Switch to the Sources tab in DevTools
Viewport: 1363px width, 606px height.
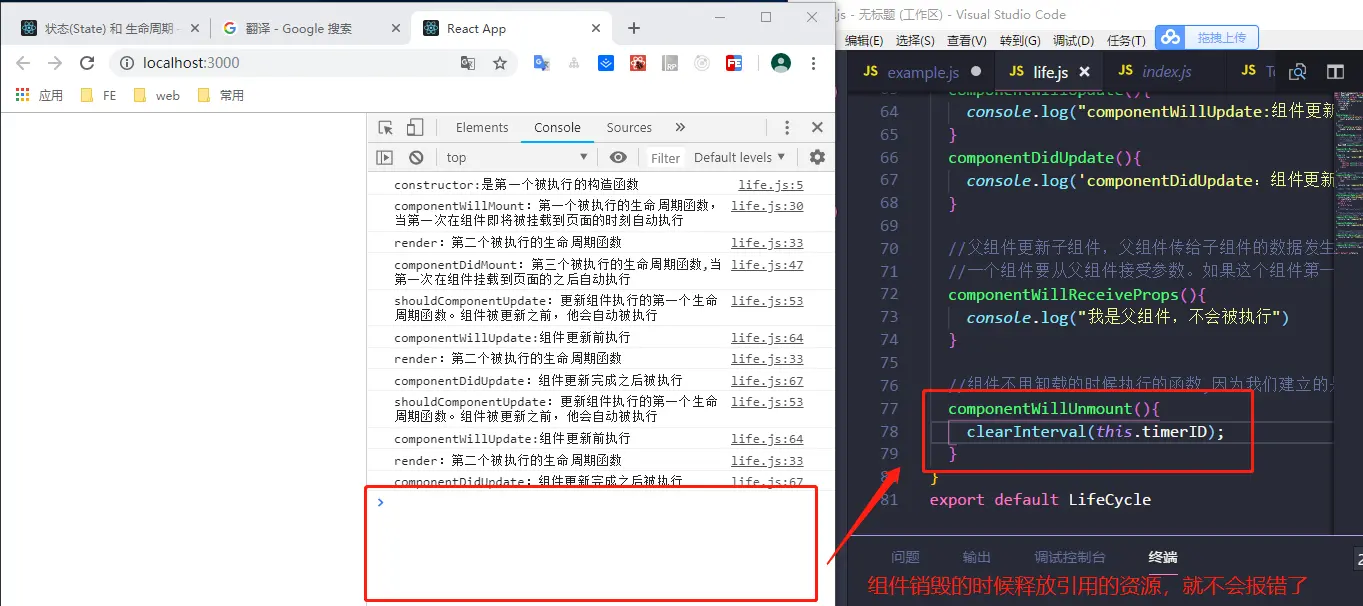tap(629, 127)
